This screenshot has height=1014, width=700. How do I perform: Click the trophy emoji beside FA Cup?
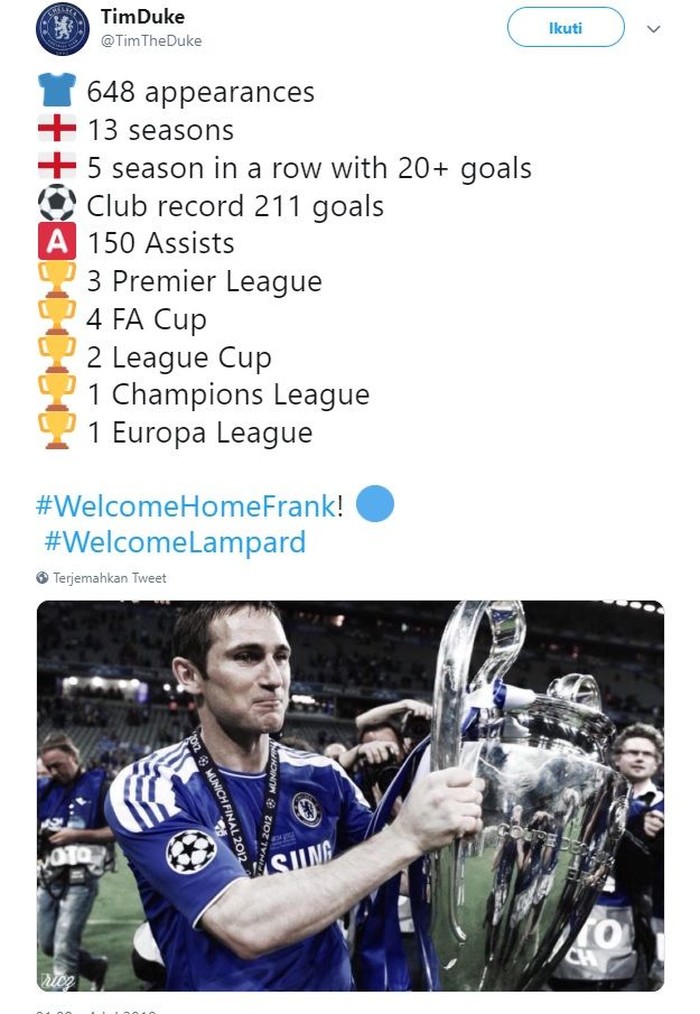57,319
